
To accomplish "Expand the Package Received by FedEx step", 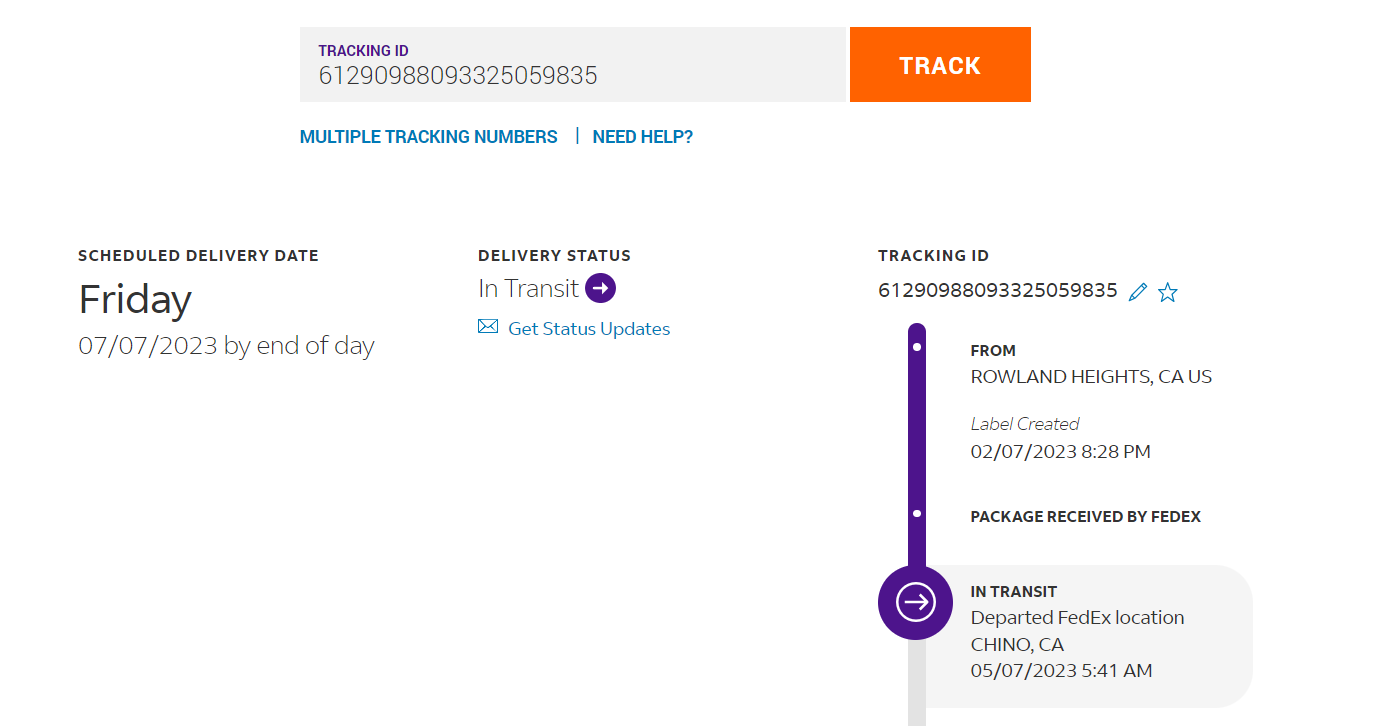I will point(1085,517).
